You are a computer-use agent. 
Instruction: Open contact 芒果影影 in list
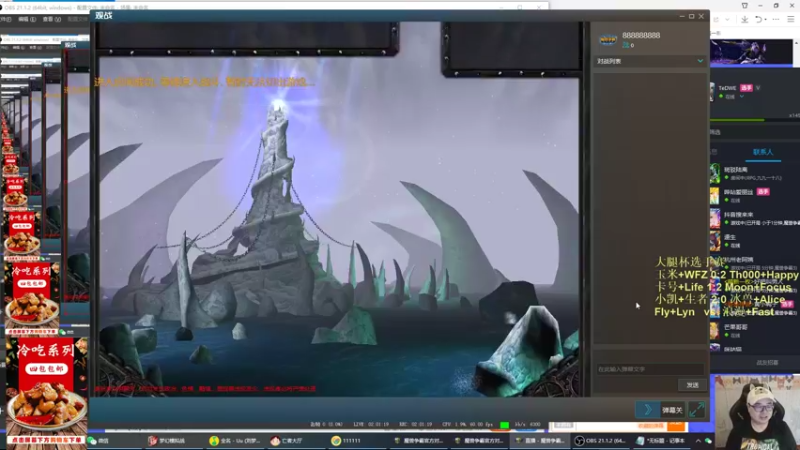click(x=755, y=331)
